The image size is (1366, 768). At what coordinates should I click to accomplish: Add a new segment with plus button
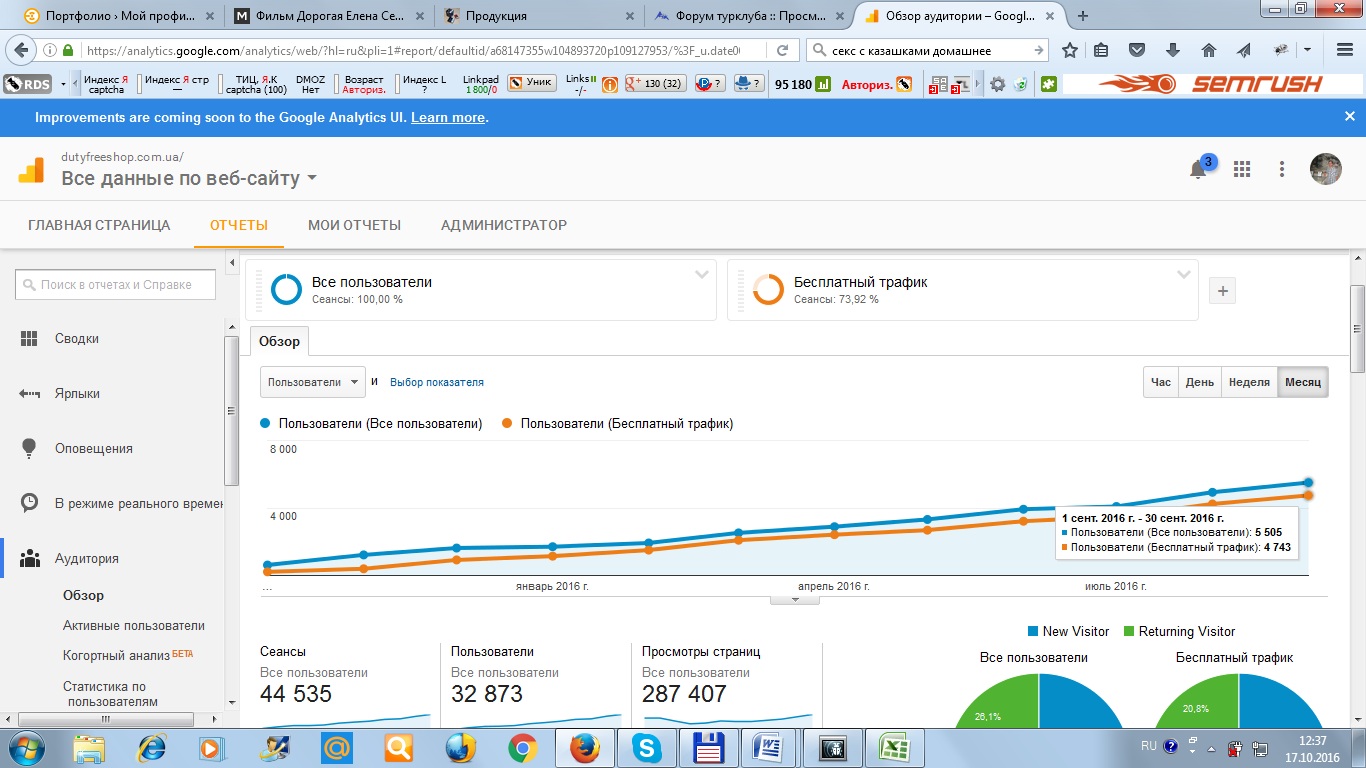[x=1223, y=291]
